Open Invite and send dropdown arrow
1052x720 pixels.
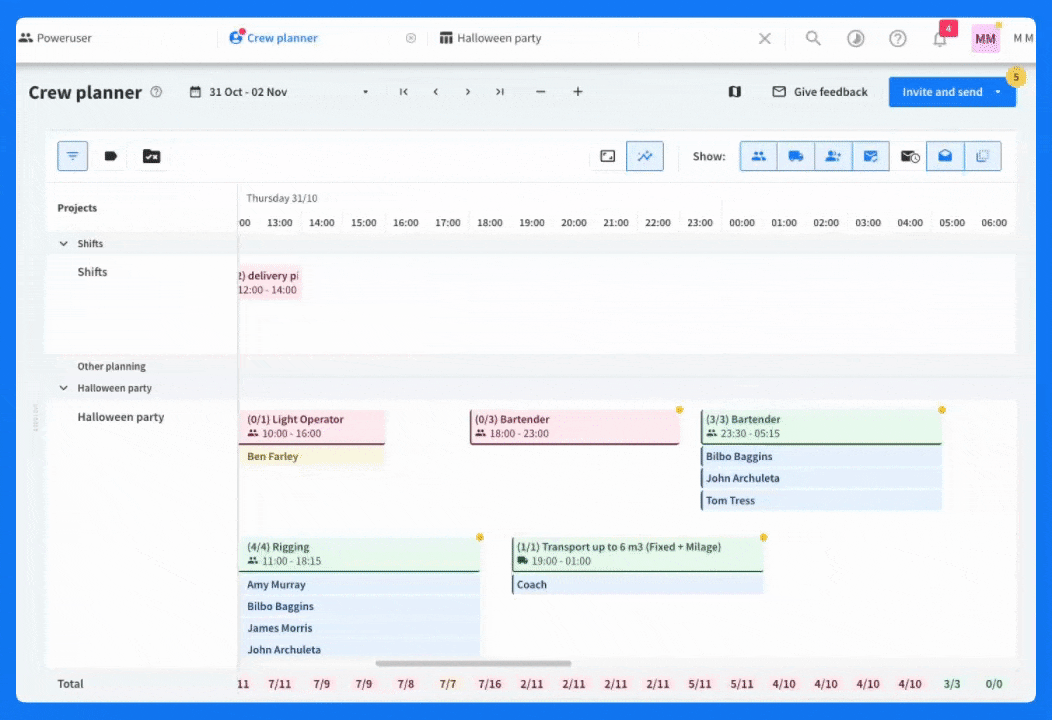tap(998, 92)
